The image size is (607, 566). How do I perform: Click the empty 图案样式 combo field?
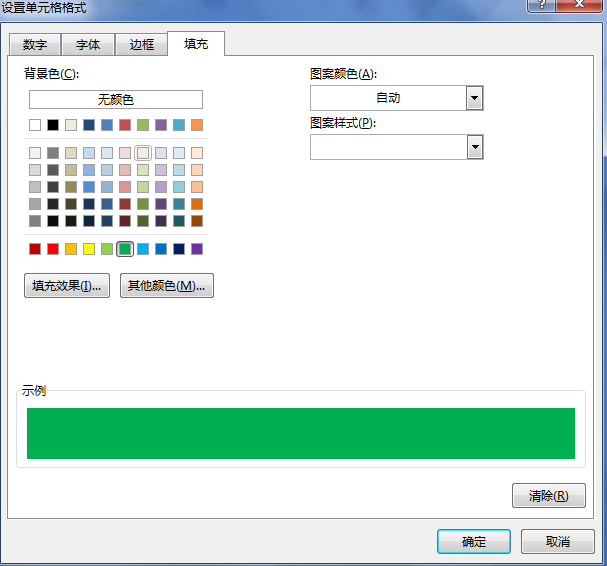pyautogui.click(x=388, y=147)
